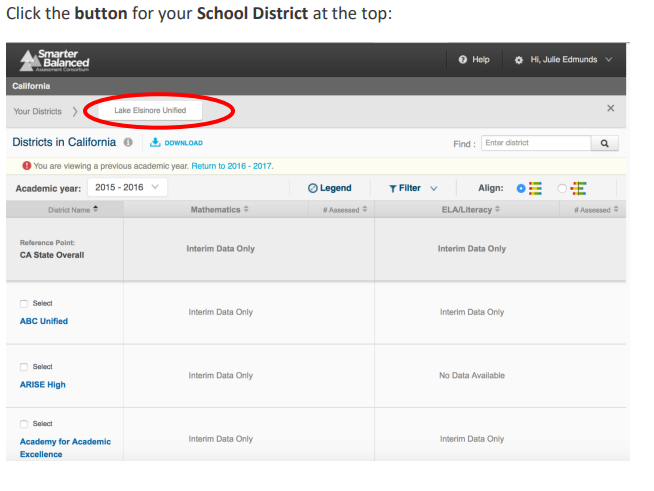Select the second Align radio button
Screen dimensions: 654x491
(x=562, y=189)
